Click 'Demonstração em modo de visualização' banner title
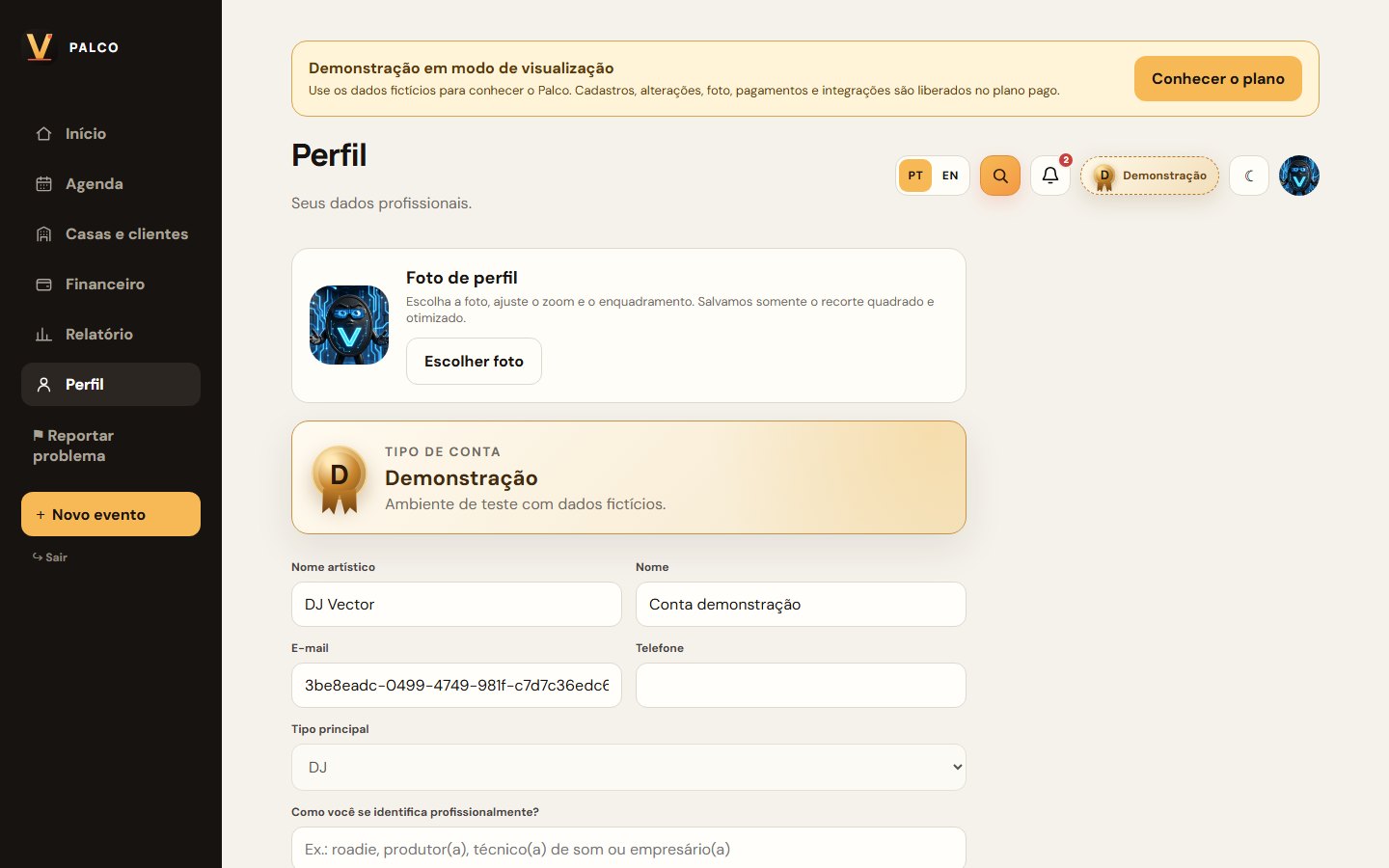 [461, 68]
